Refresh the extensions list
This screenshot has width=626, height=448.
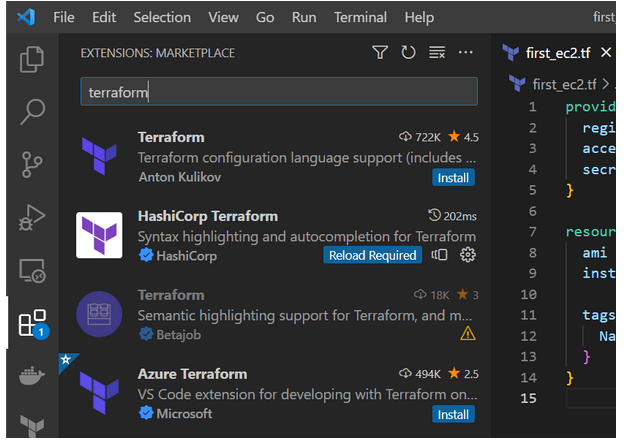click(x=408, y=52)
